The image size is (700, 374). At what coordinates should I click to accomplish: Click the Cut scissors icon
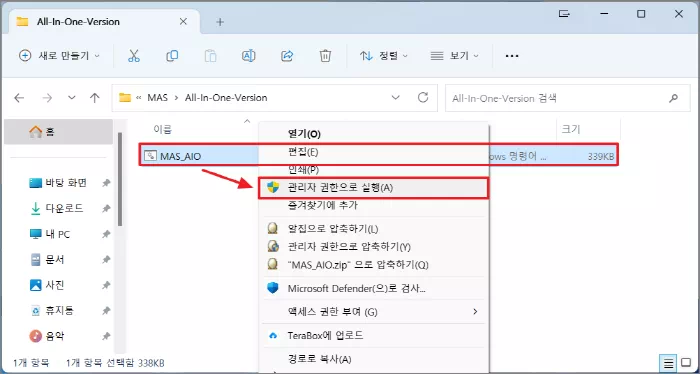pyautogui.click(x=133, y=56)
